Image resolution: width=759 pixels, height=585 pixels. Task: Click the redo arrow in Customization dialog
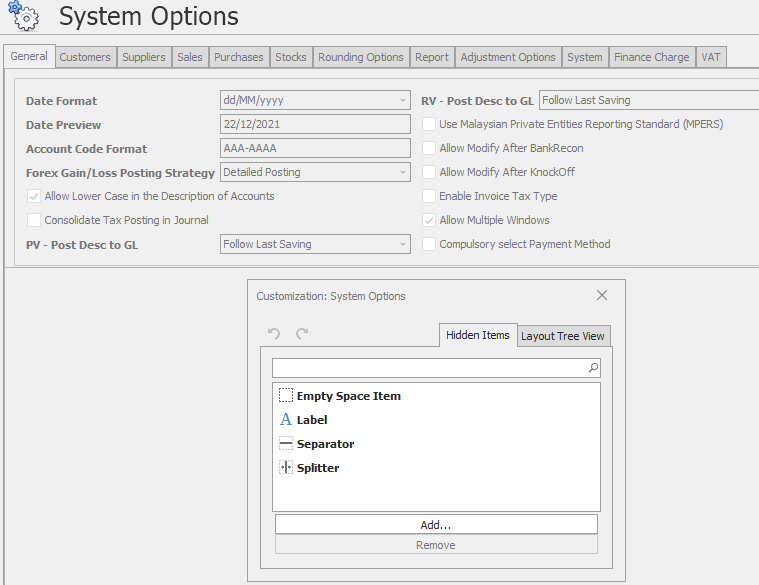(x=302, y=334)
